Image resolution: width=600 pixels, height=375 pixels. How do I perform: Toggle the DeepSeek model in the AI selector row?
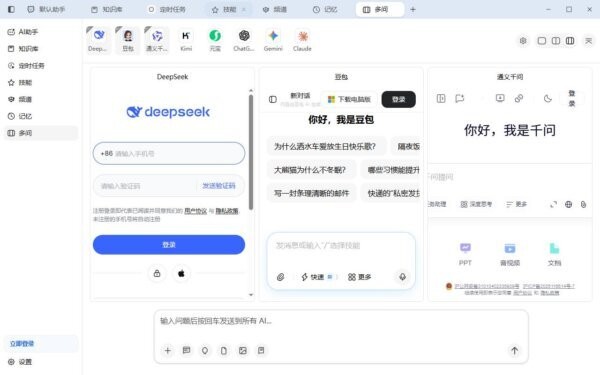(x=98, y=40)
